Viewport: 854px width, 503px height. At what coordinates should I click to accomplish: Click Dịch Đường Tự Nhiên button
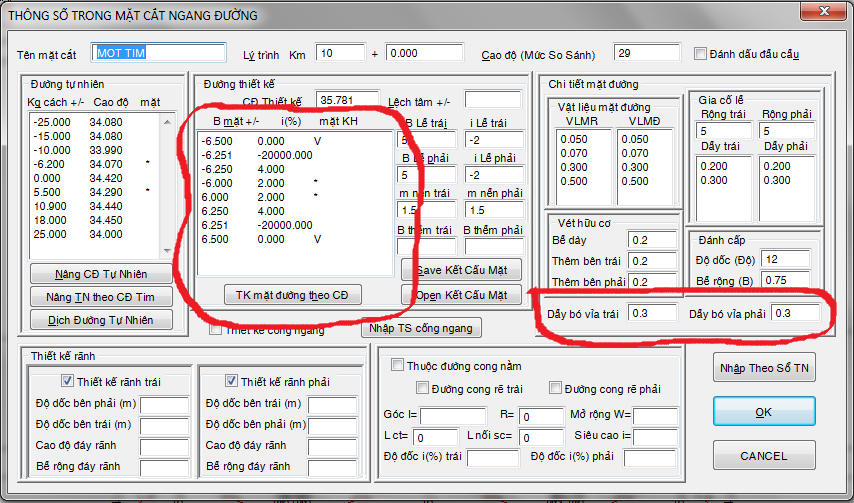[x=101, y=320]
